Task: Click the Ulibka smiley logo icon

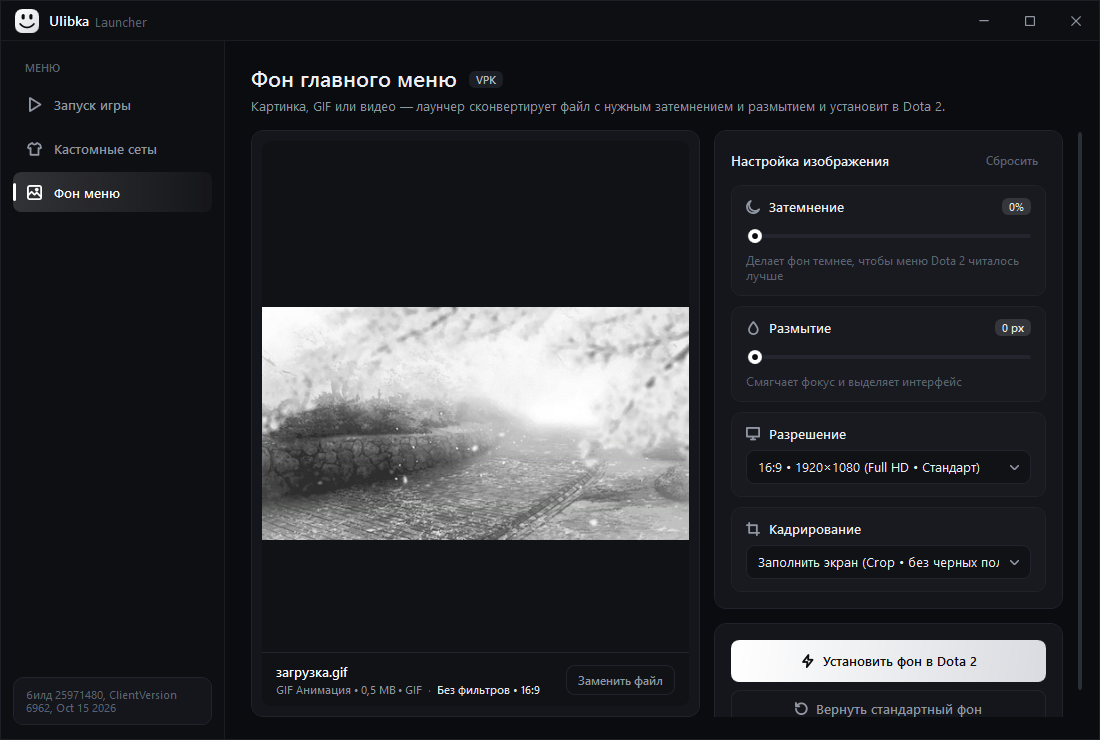Action: click(x=27, y=21)
